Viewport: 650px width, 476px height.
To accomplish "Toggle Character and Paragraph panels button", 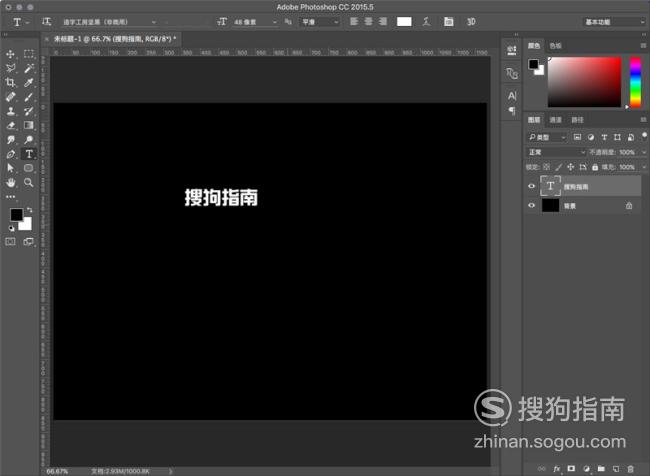I will tap(449, 22).
